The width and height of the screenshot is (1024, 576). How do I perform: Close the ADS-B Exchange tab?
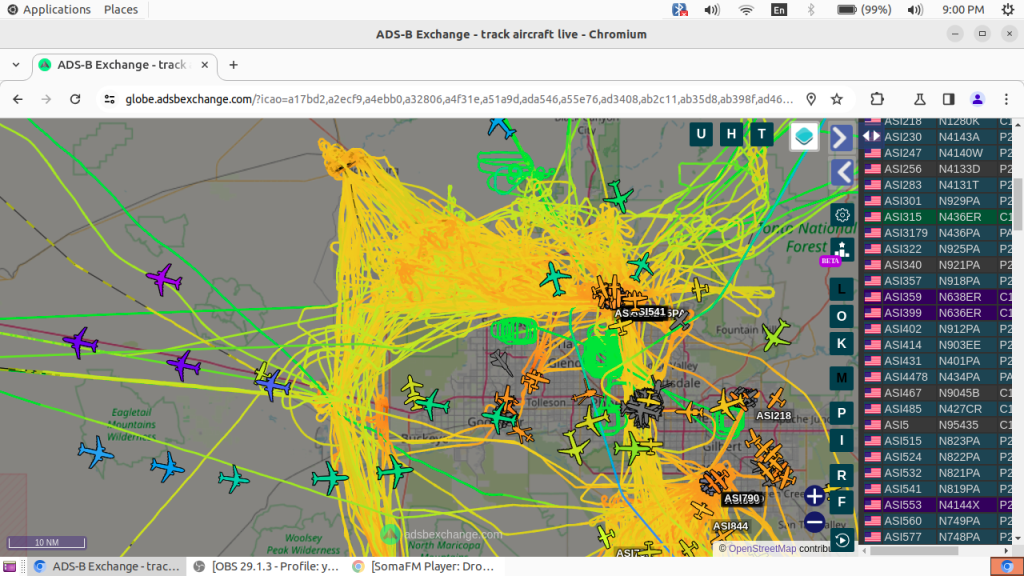click(204, 65)
